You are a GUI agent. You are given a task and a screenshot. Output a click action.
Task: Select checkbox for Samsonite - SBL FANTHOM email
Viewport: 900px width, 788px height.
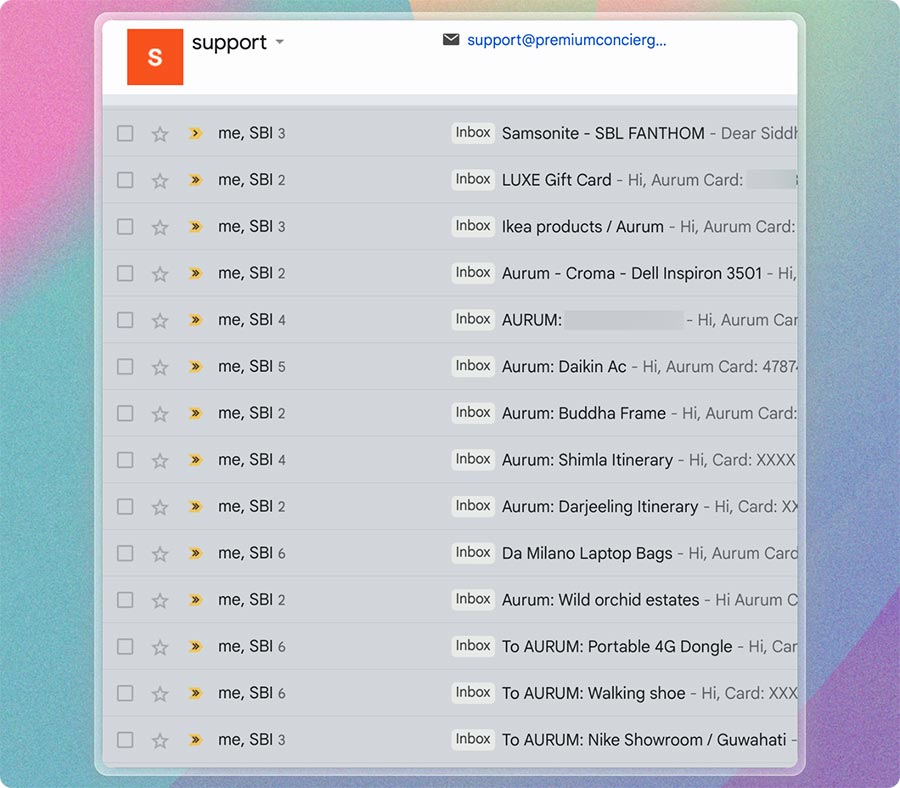(x=125, y=133)
